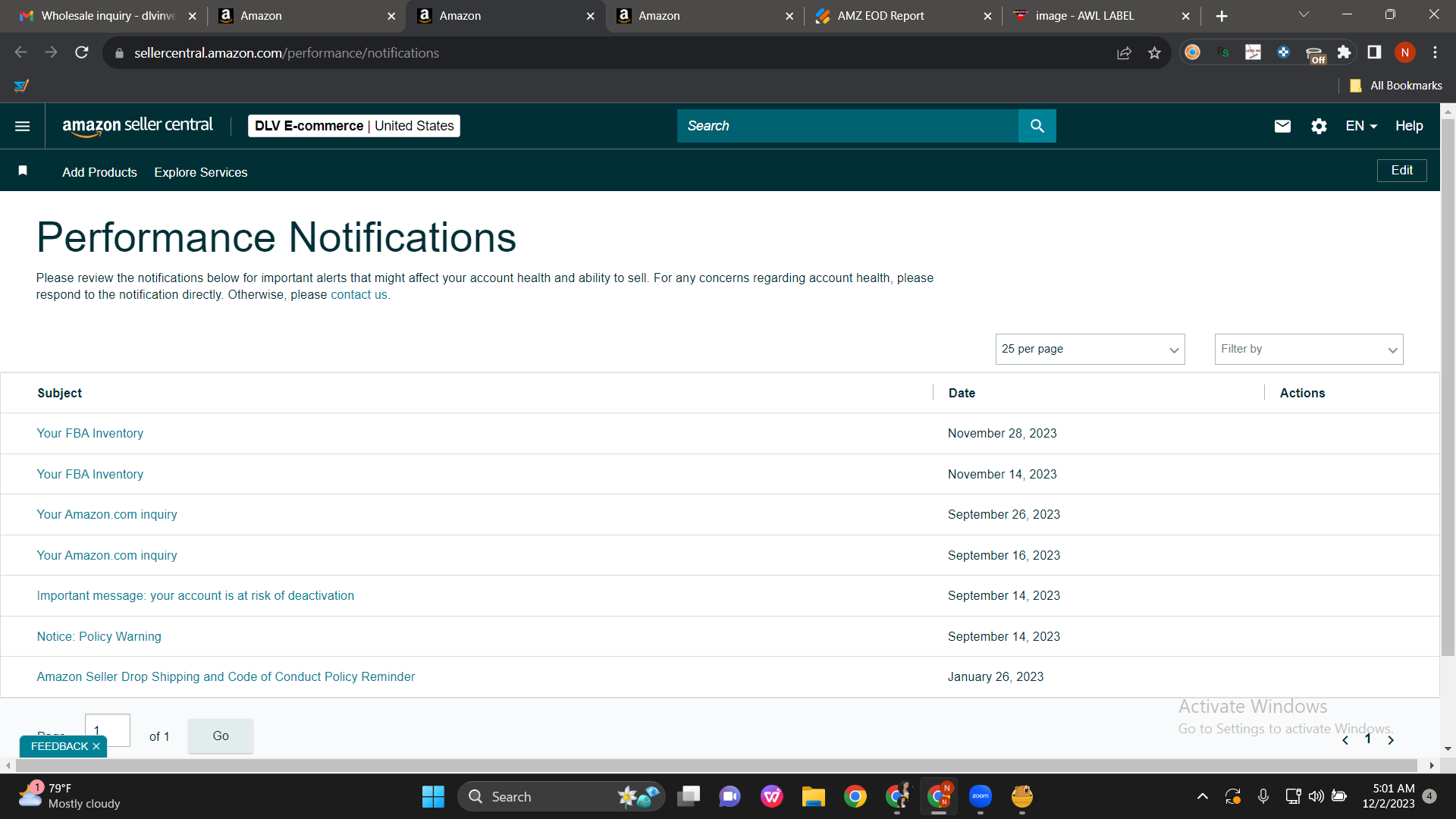Close the FEEDBACK widget

96,746
